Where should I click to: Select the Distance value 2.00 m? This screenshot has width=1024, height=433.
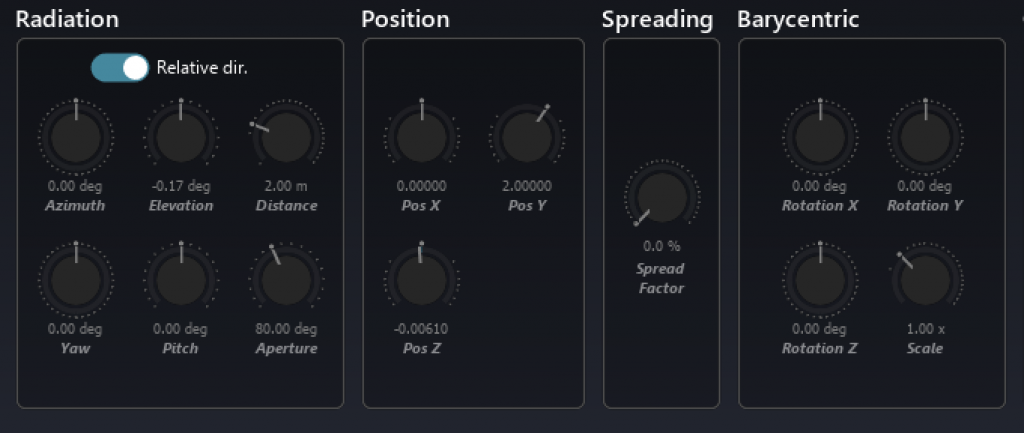click(286, 186)
